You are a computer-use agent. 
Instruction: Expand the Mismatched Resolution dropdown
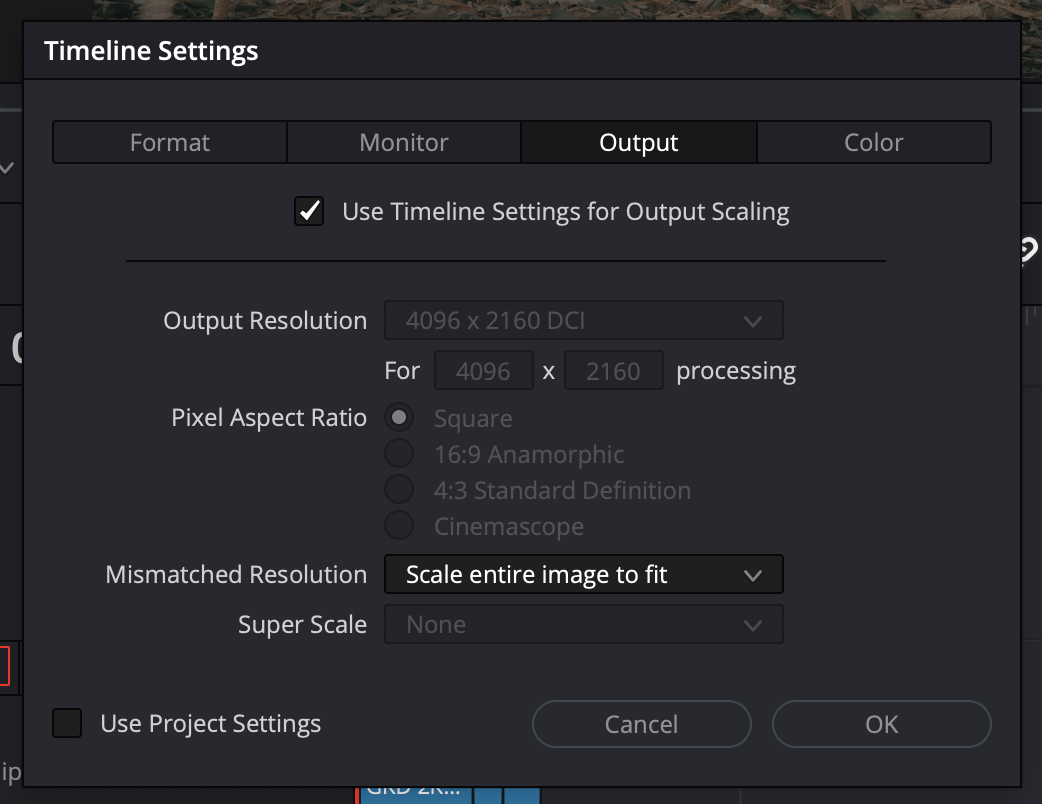coord(583,575)
